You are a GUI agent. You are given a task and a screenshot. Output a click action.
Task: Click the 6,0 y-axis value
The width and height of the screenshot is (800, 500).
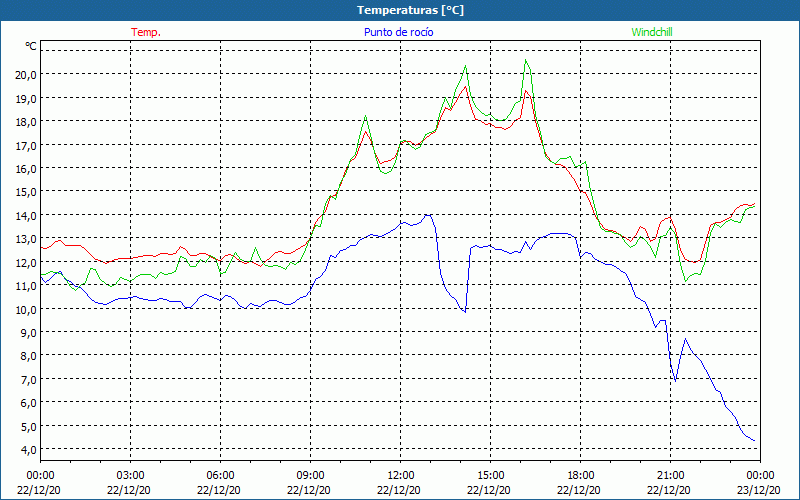pyautogui.click(x=29, y=403)
